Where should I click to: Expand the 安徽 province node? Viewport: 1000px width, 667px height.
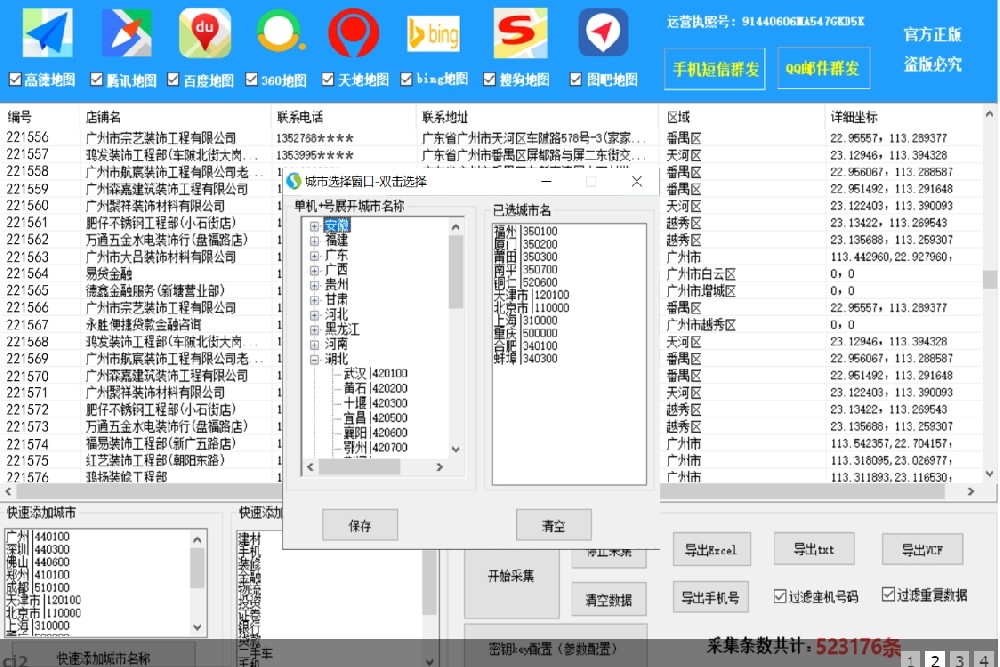(314, 226)
